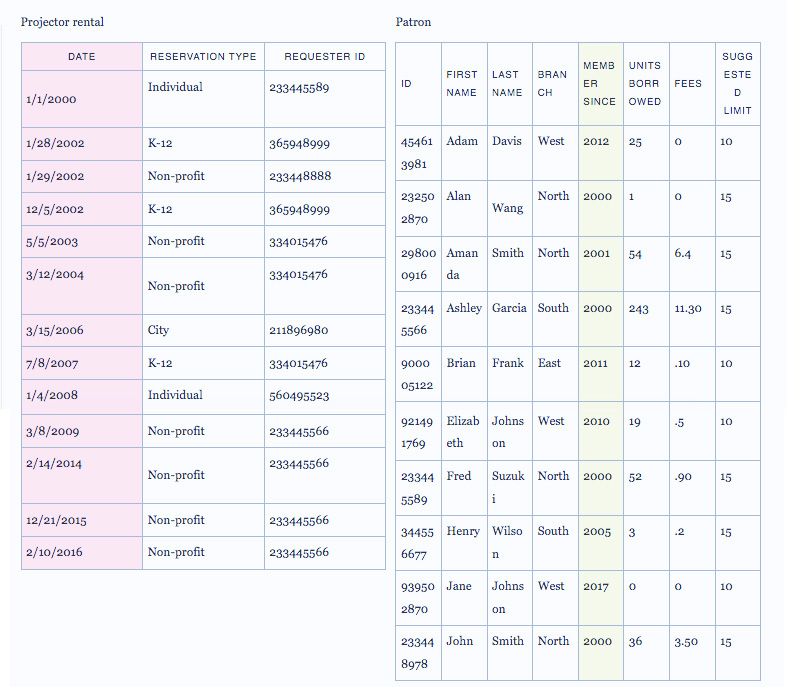
Task: Click patron ID 233448978
Action: [417, 652]
